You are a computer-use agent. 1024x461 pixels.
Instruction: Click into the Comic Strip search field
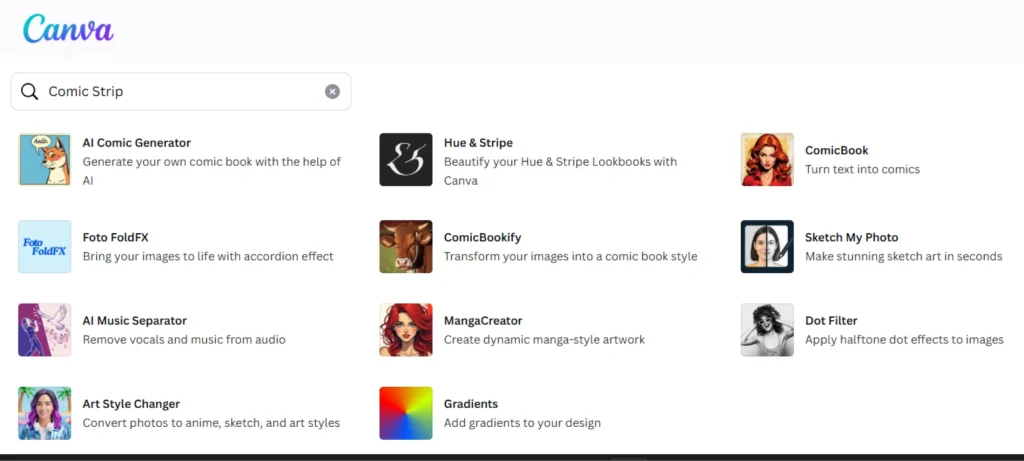180,92
